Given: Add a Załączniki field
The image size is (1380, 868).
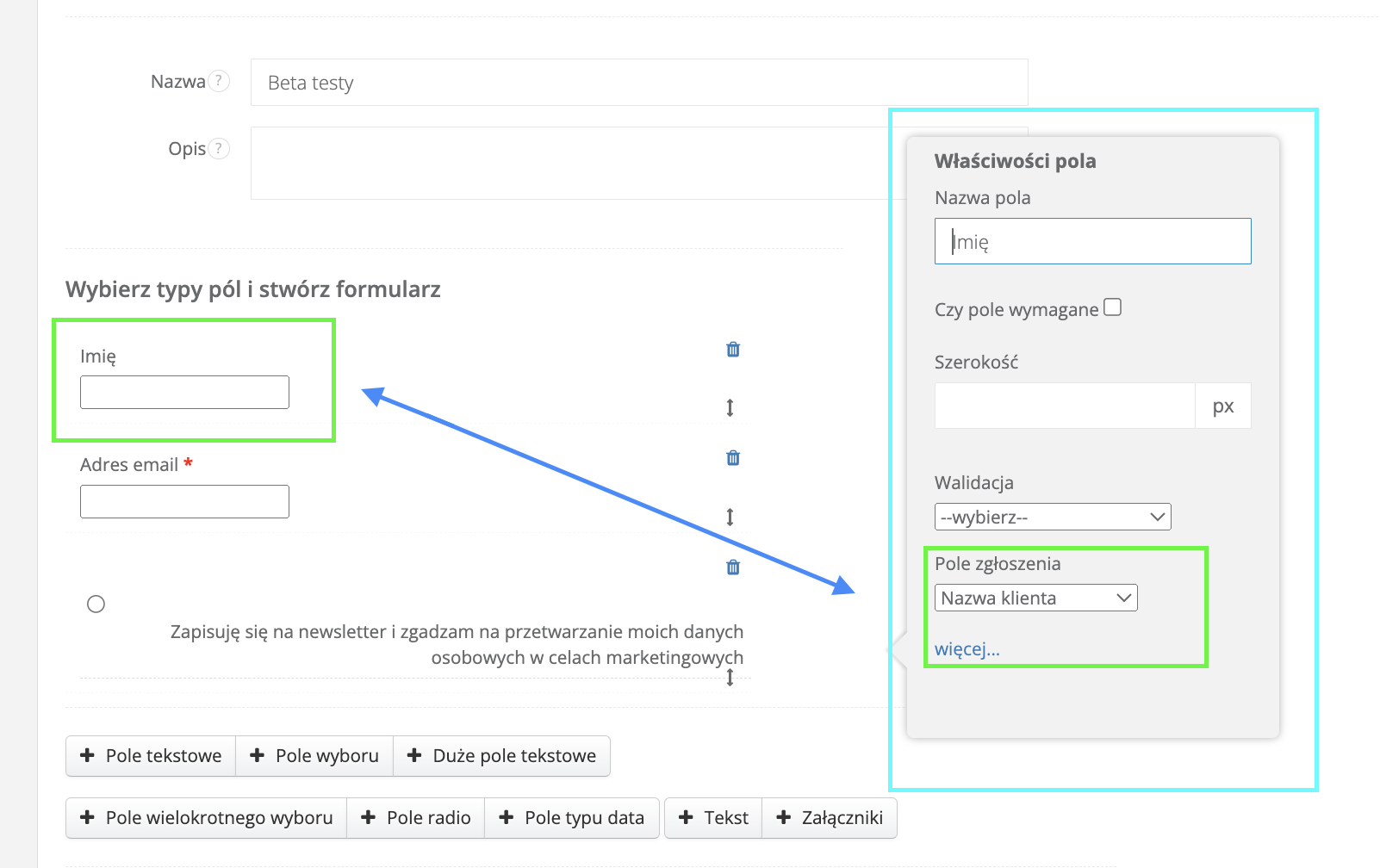Looking at the screenshot, I should coord(830,817).
